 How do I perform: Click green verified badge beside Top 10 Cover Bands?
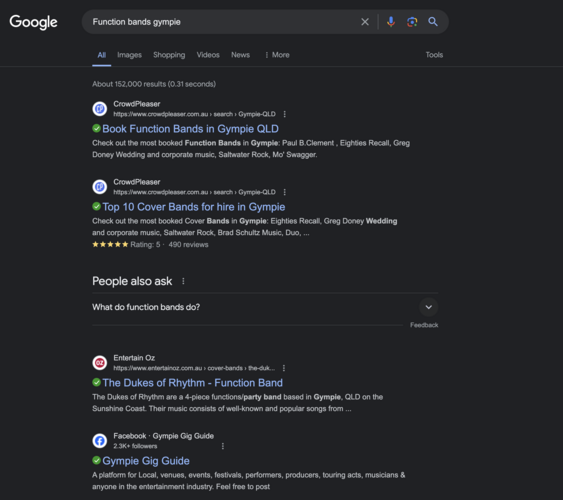pos(96,206)
